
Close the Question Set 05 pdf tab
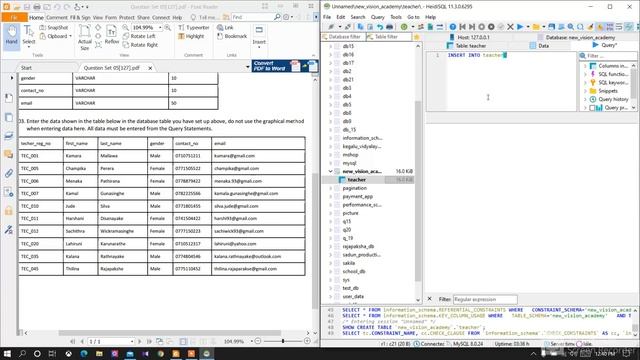coord(150,68)
